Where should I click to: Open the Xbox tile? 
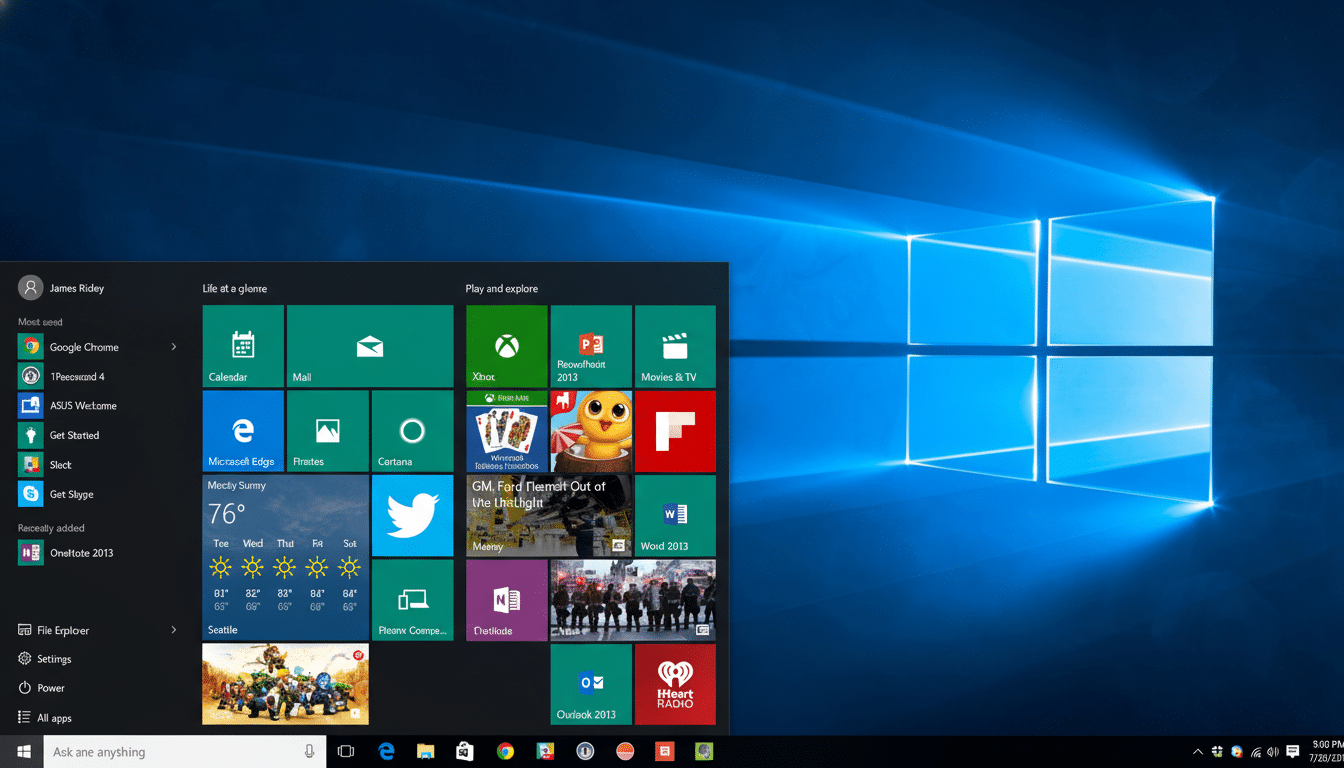[x=506, y=346]
